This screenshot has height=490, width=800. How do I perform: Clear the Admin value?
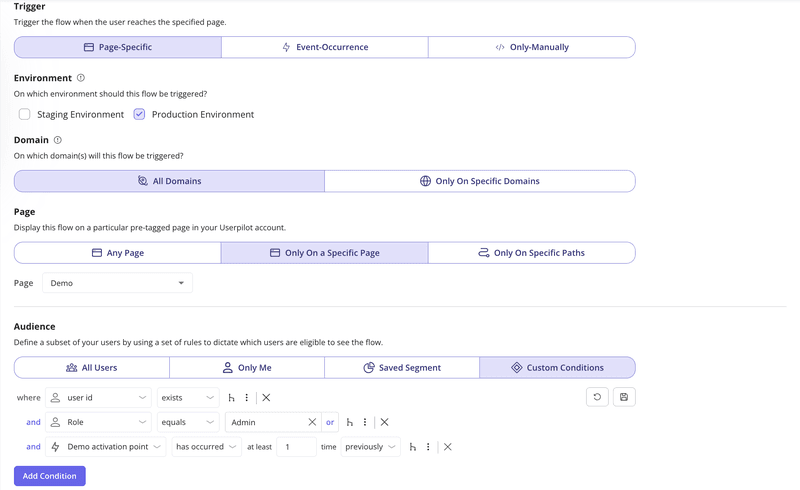pyautogui.click(x=312, y=422)
